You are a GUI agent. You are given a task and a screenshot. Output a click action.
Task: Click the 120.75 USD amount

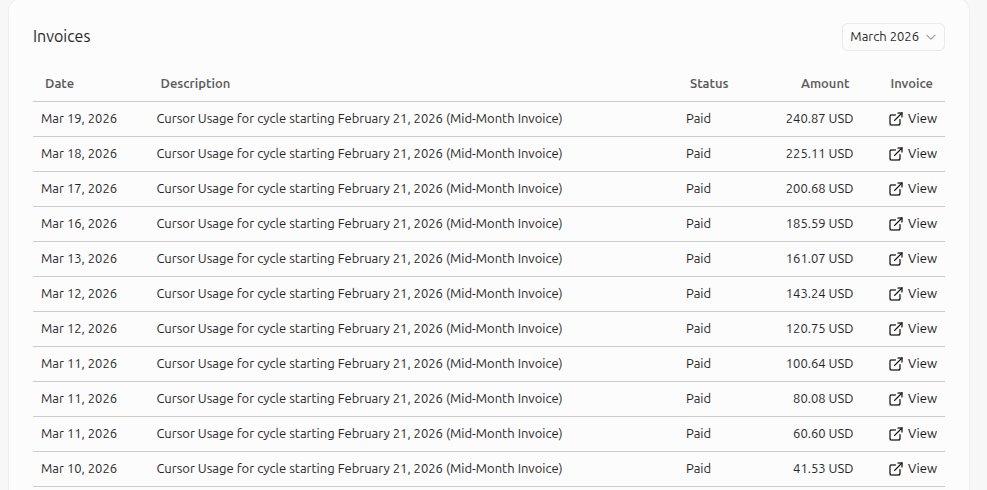(x=820, y=328)
